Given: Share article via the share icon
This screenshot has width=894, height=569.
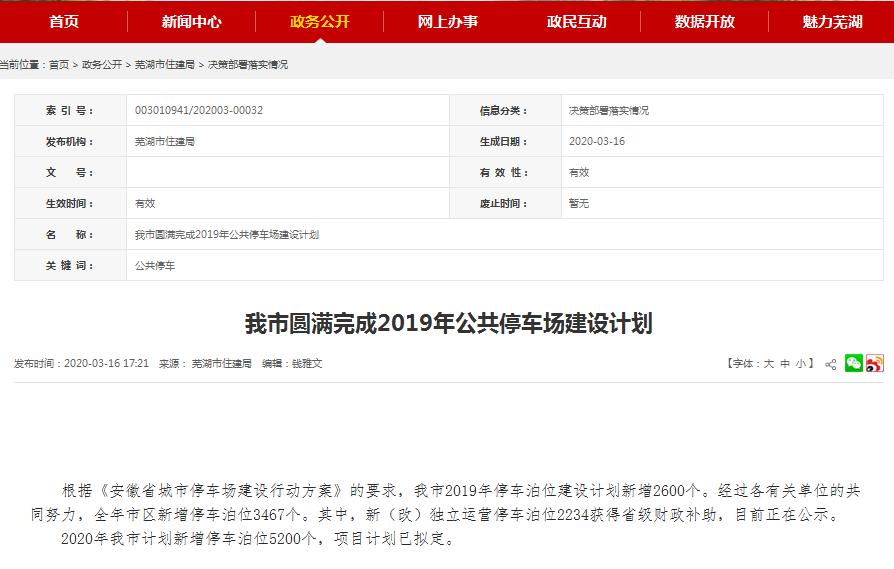Looking at the screenshot, I should coord(831,364).
